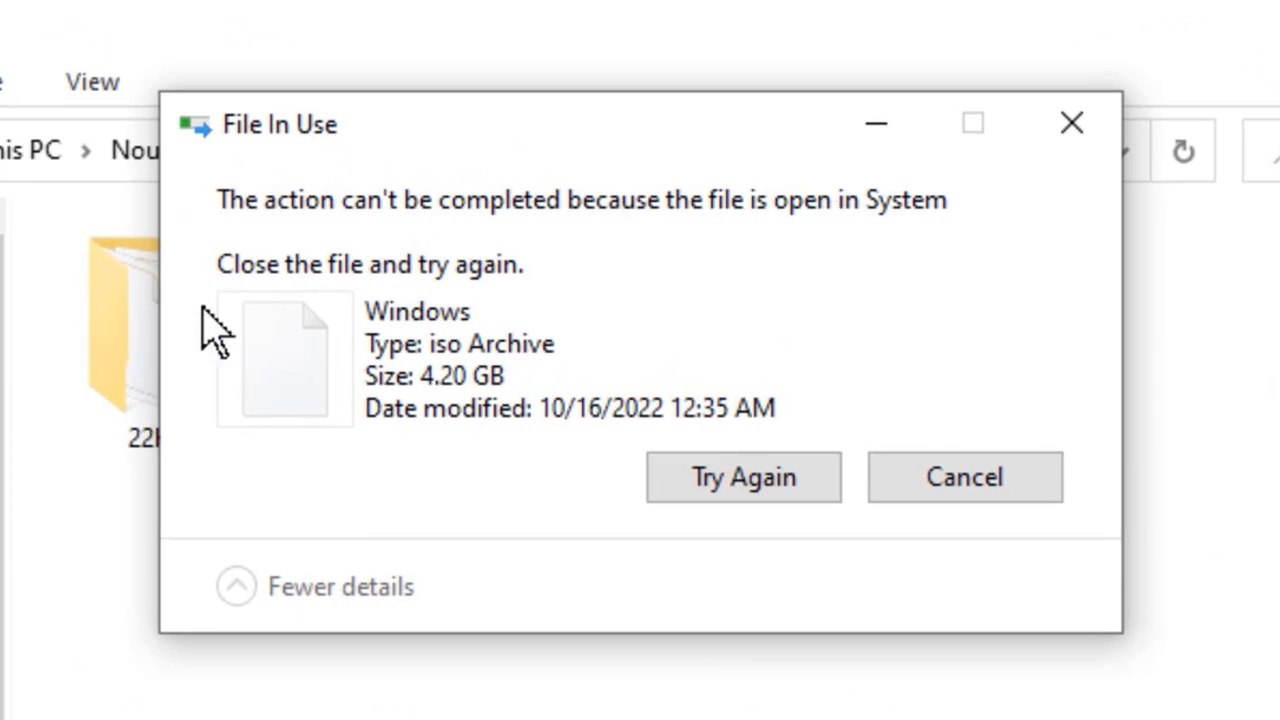This screenshot has height=720, width=1280.
Task: Cancel the file operation
Action: point(965,477)
